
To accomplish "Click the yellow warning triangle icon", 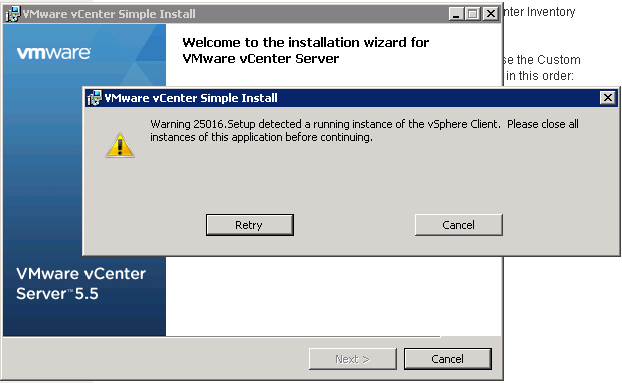I will coord(120,146).
